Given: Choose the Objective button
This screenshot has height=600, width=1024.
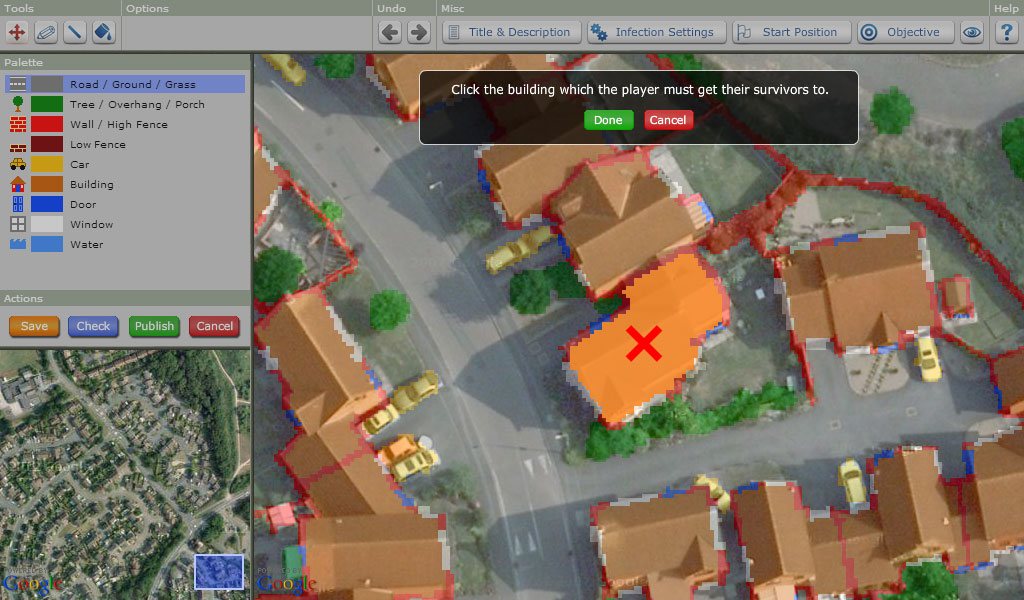Looking at the screenshot, I should (x=906, y=32).
